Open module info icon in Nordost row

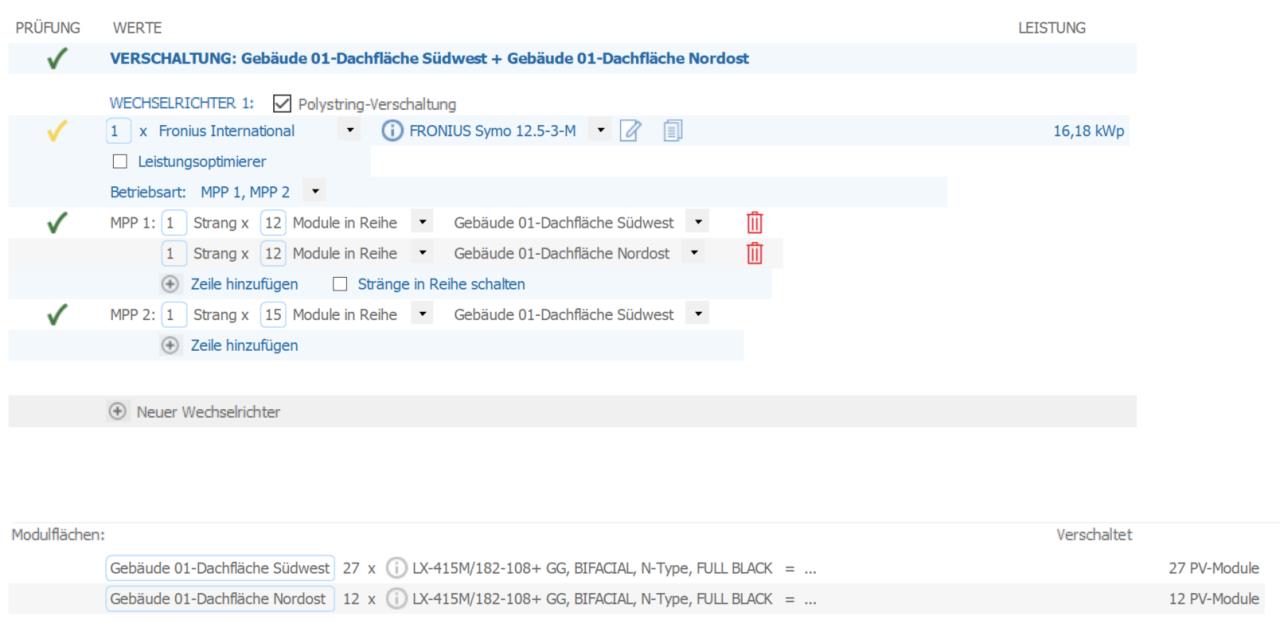tap(395, 599)
